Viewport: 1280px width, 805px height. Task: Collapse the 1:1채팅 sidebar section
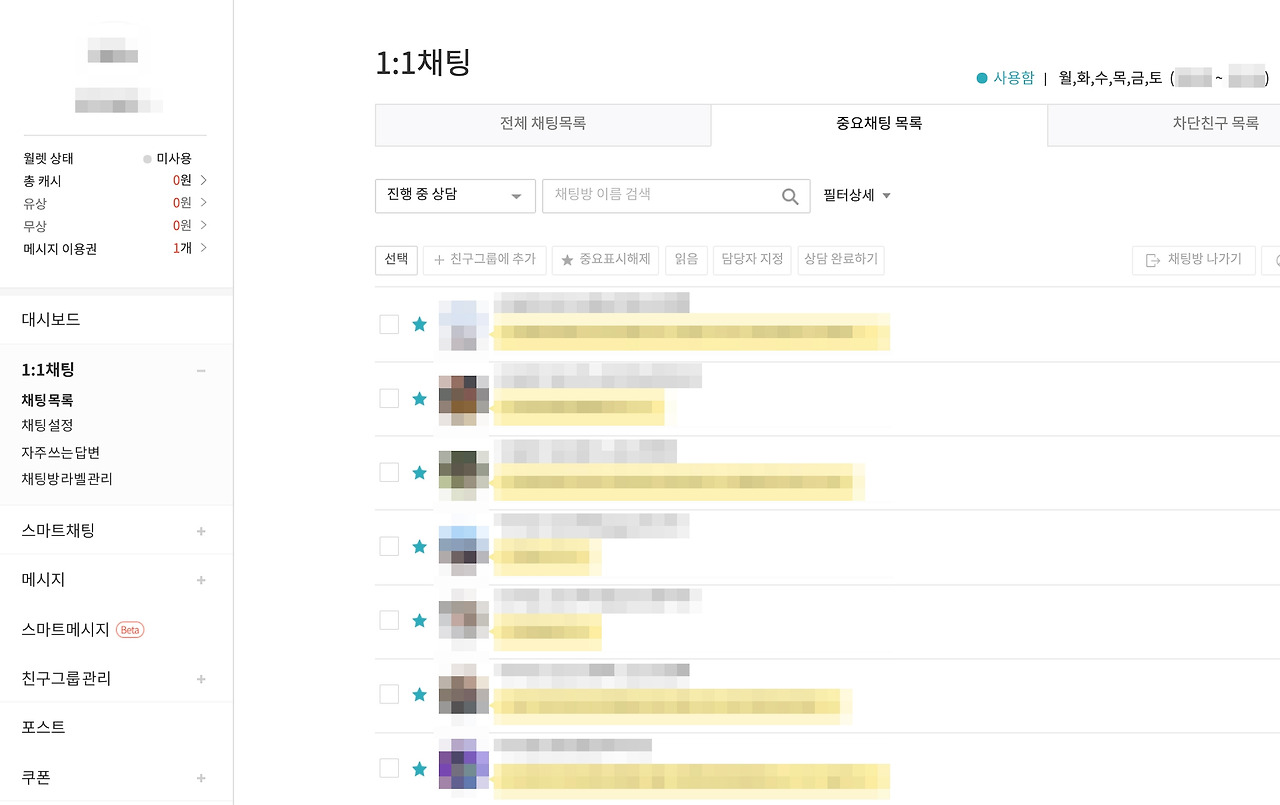[x=200, y=370]
